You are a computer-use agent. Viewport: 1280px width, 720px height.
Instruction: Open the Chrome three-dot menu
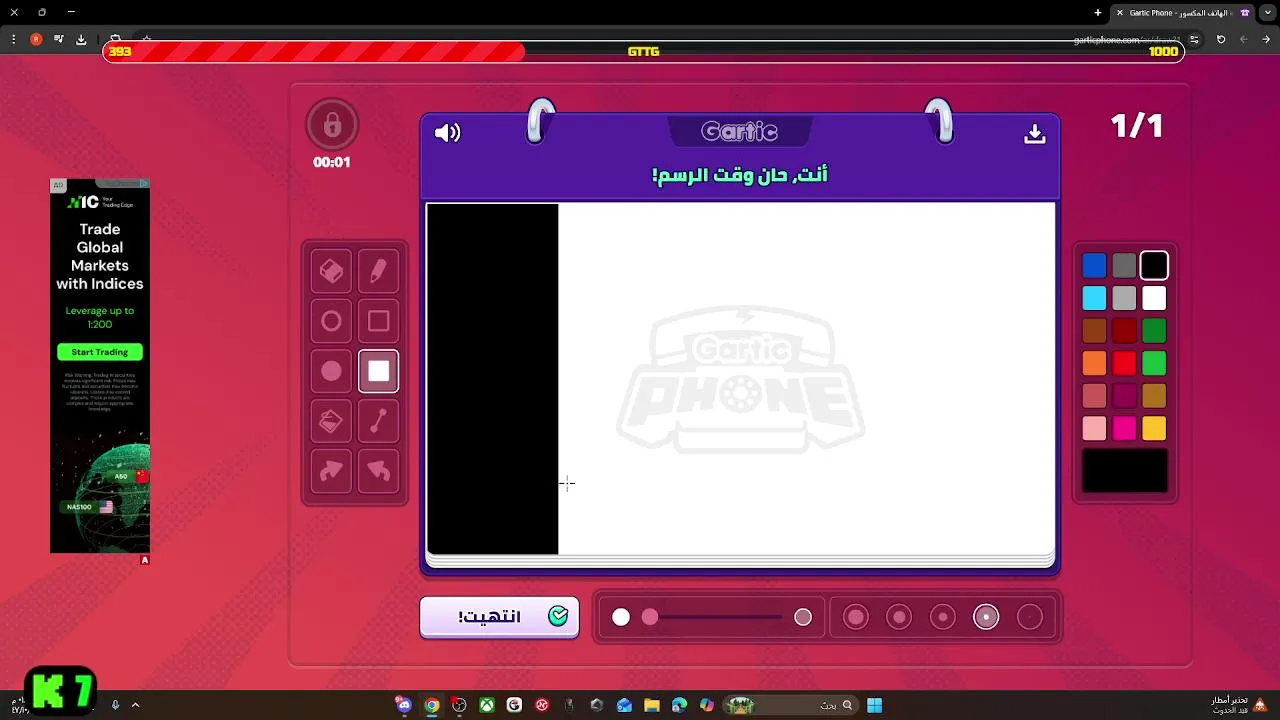[13, 39]
